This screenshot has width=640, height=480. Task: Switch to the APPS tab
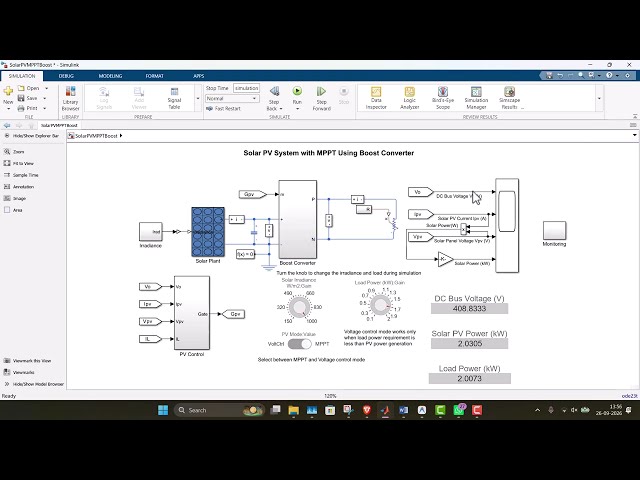pos(198,76)
